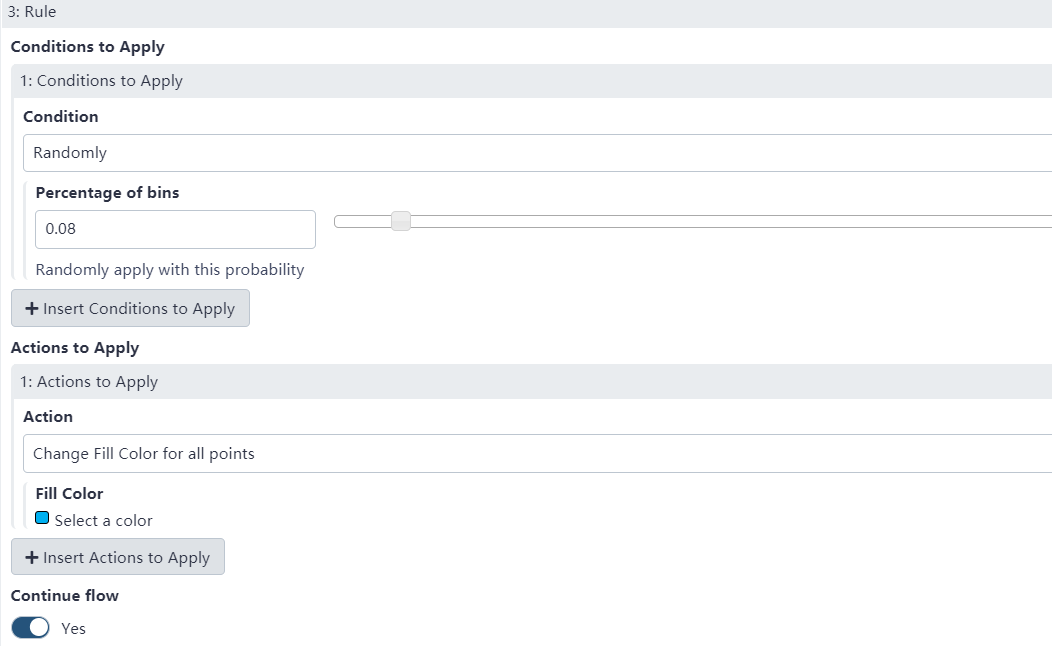Click the Condition field label
This screenshot has height=646, width=1052.
tap(61, 117)
